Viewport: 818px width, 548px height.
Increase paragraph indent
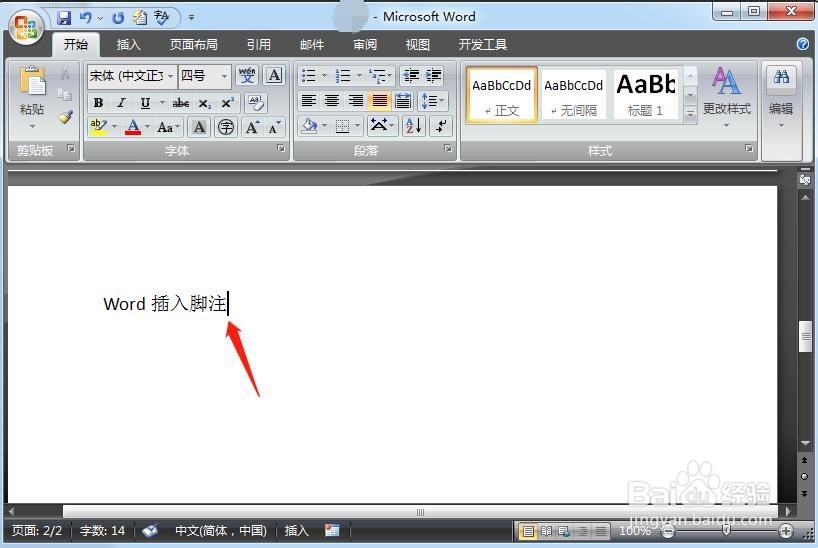point(434,76)
